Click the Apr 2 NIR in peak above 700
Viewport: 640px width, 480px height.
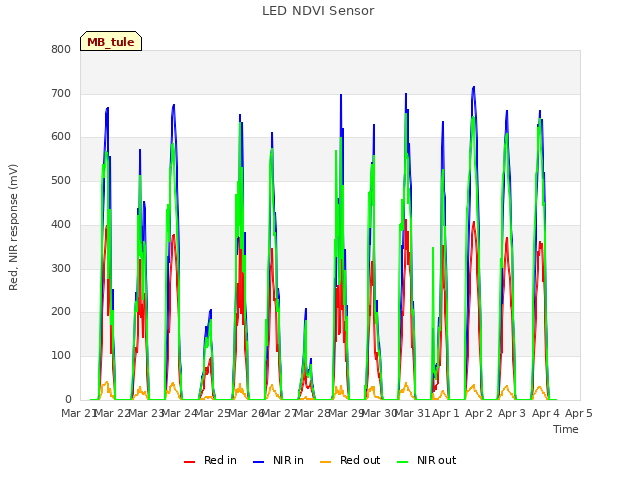click(473, 87)
